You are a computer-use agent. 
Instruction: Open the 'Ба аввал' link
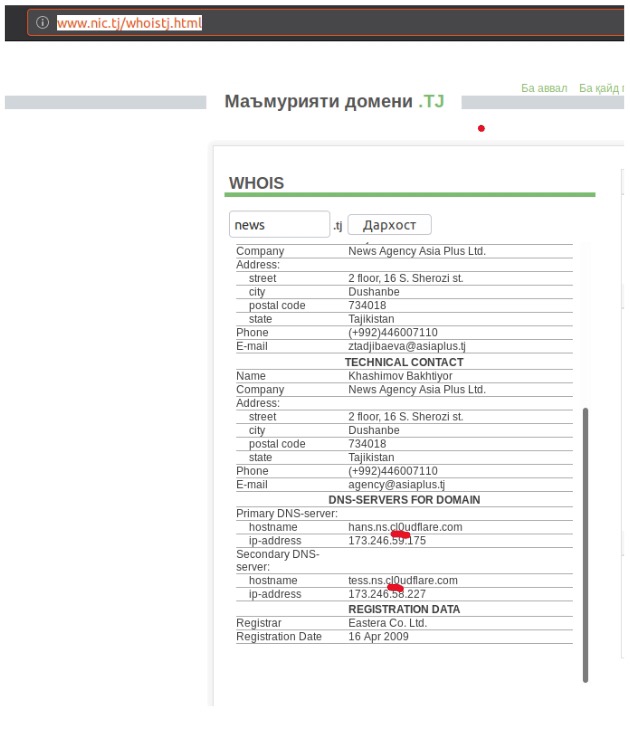coord(544,89)
